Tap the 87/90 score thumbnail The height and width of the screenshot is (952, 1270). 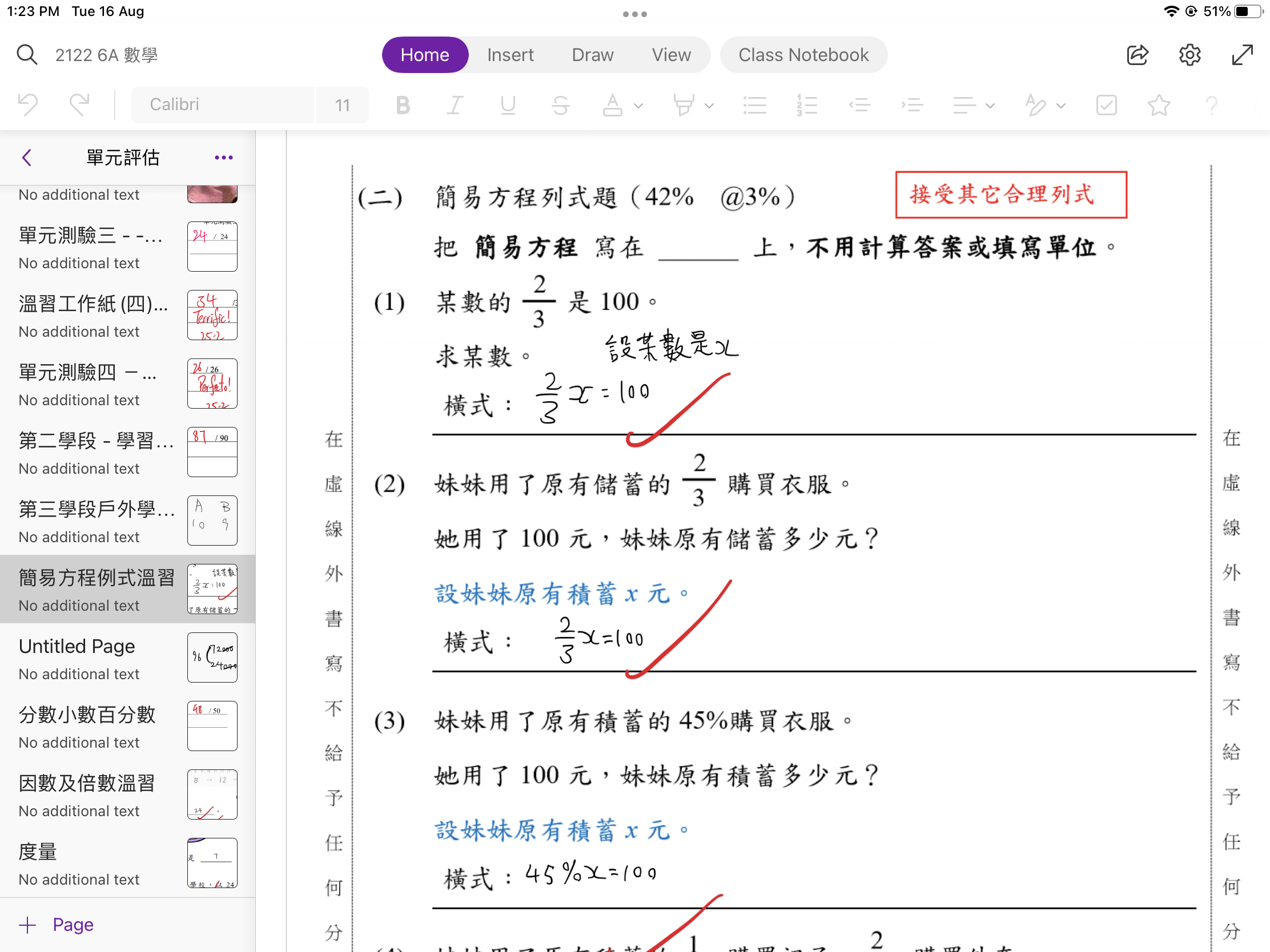[212, 452]
